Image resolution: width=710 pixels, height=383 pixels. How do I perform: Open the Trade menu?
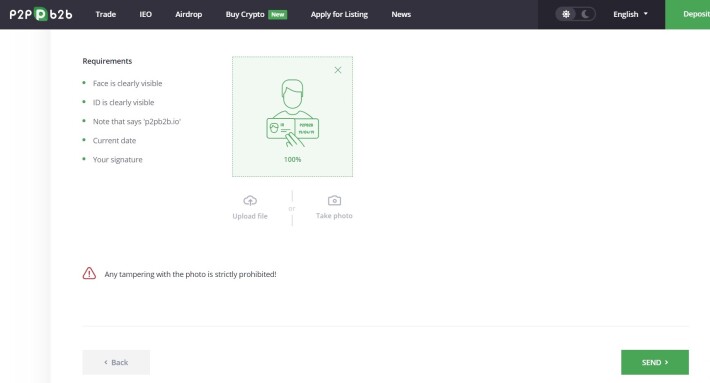click(x=106, y=14)
